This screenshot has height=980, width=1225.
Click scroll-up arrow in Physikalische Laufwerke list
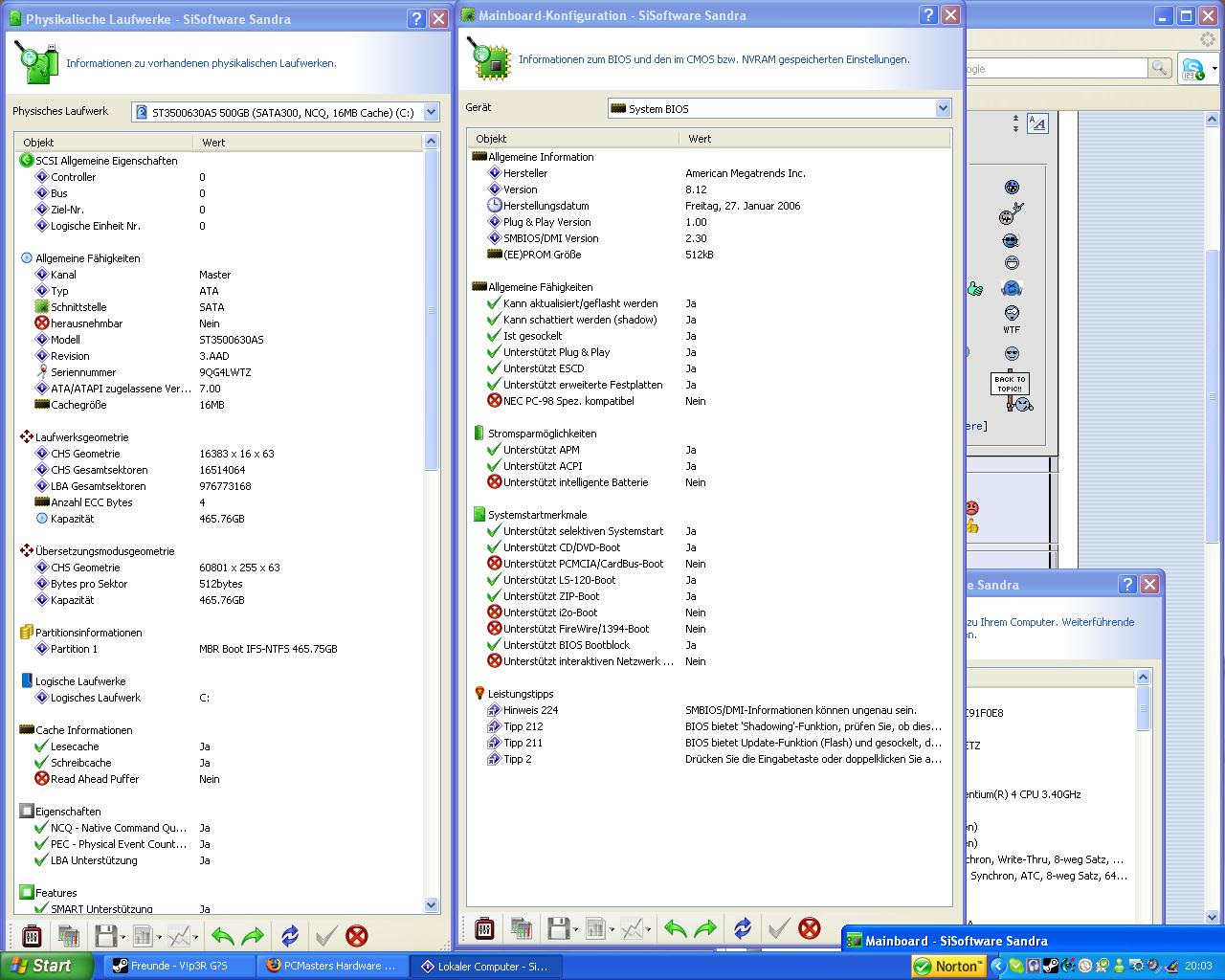pos(431,142)
